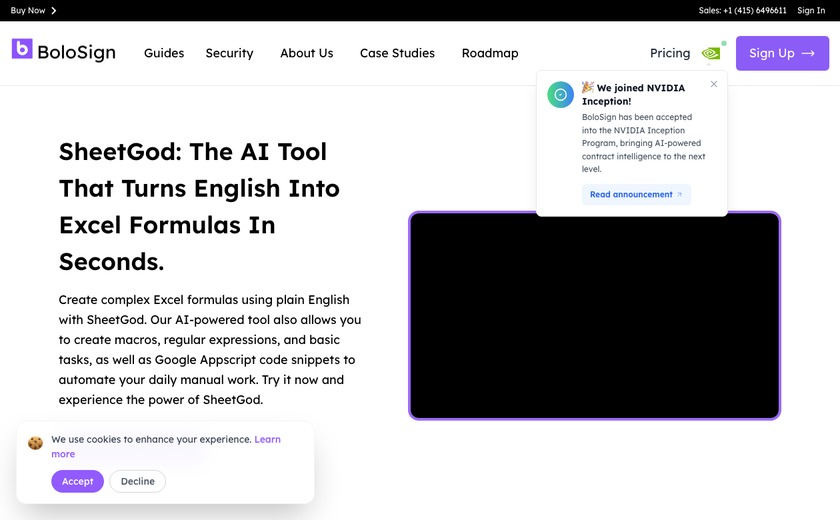This screenshot has height=520, width=840.
Task: Go to About Us
Action: [x=306, y=53]
